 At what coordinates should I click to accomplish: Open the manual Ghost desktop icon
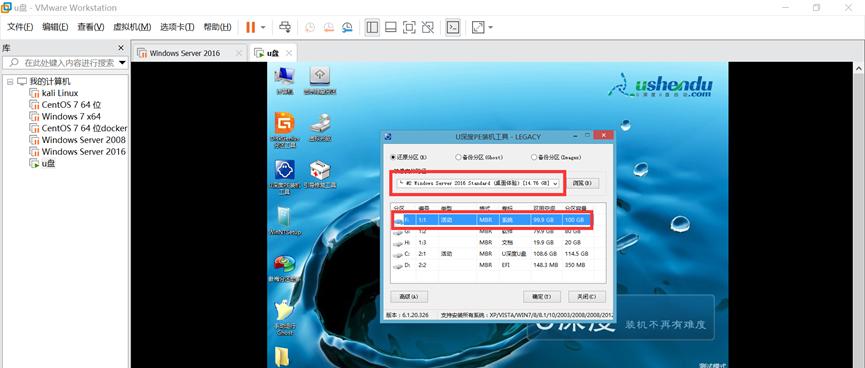(x=285, y=318)
